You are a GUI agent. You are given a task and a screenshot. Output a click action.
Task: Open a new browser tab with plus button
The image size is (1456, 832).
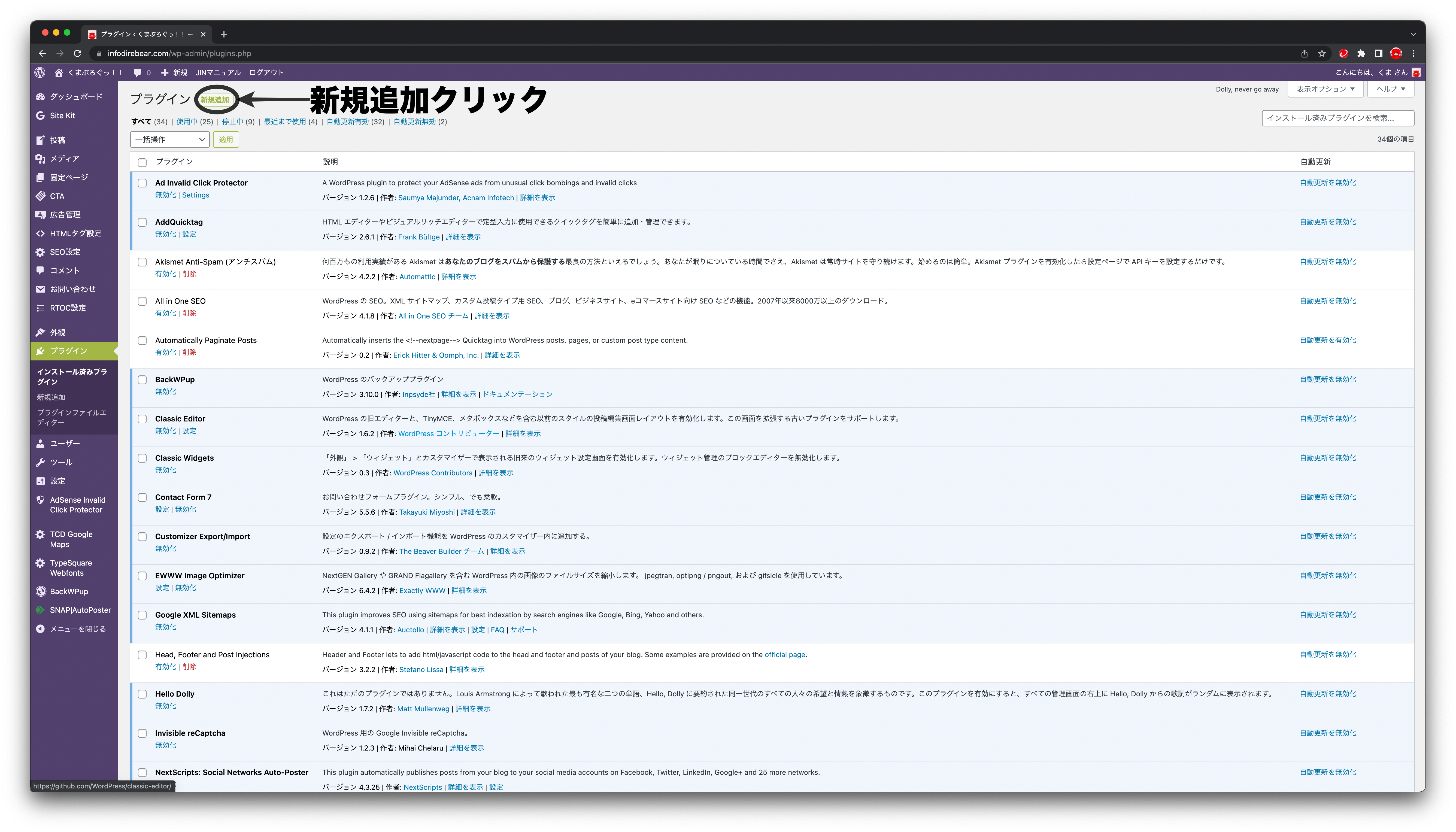point(224,34)
